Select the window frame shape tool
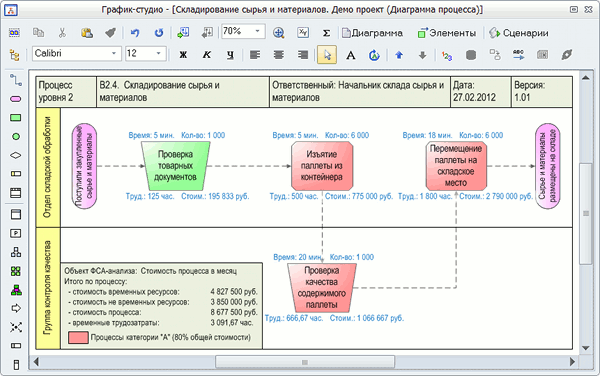This screenshot has width=600, height=376. click(x=16, y=214)
